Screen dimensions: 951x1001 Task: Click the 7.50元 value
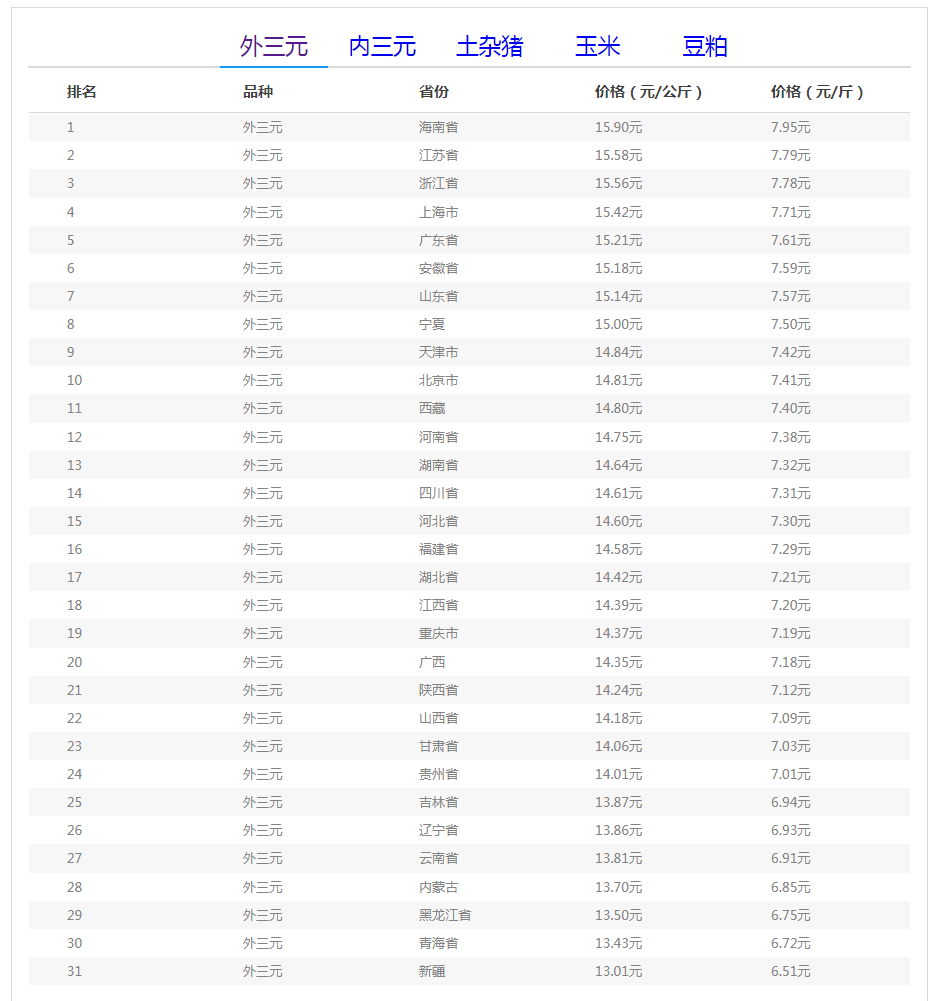click(x=791, y=324)
